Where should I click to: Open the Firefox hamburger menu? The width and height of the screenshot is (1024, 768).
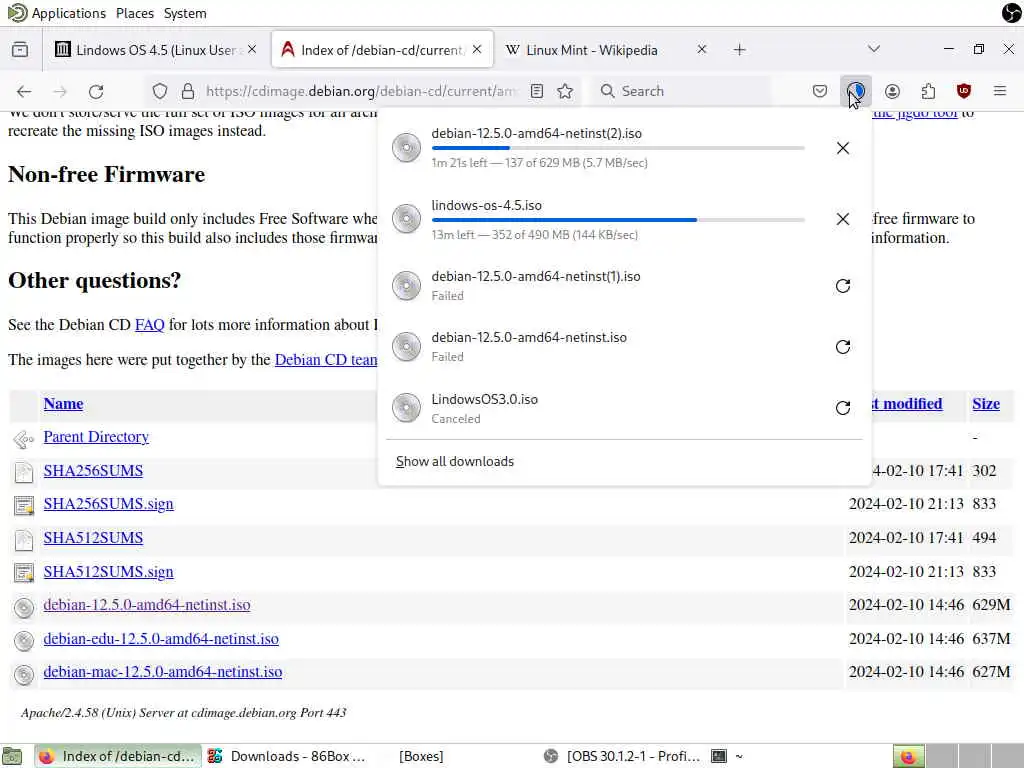pyautogui.click(x=1000, y=91)
